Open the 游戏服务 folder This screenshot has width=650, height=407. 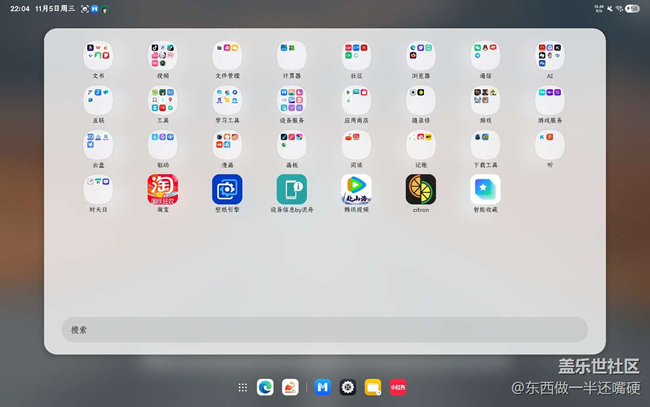pyautogui.click(x=550, y=100)
